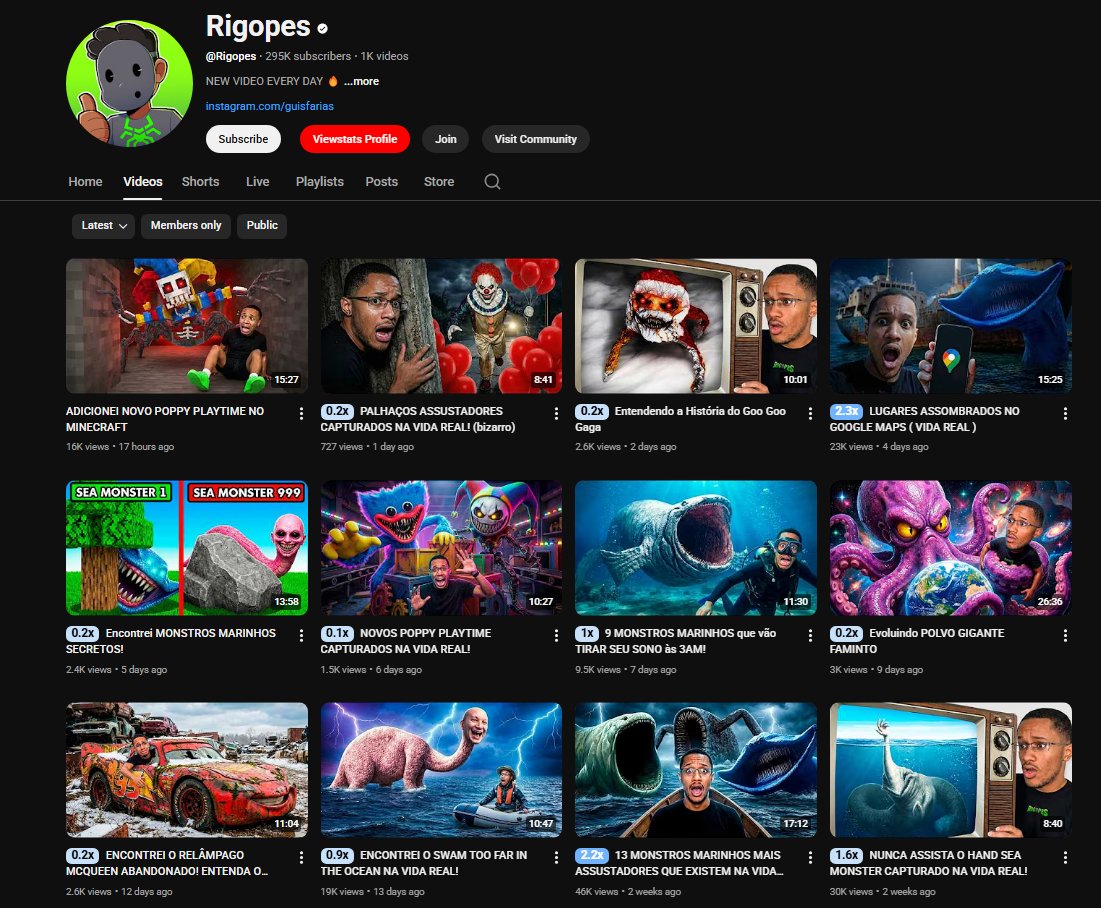
Task: Switch to the Shorts tab
Action: point(200,181)
